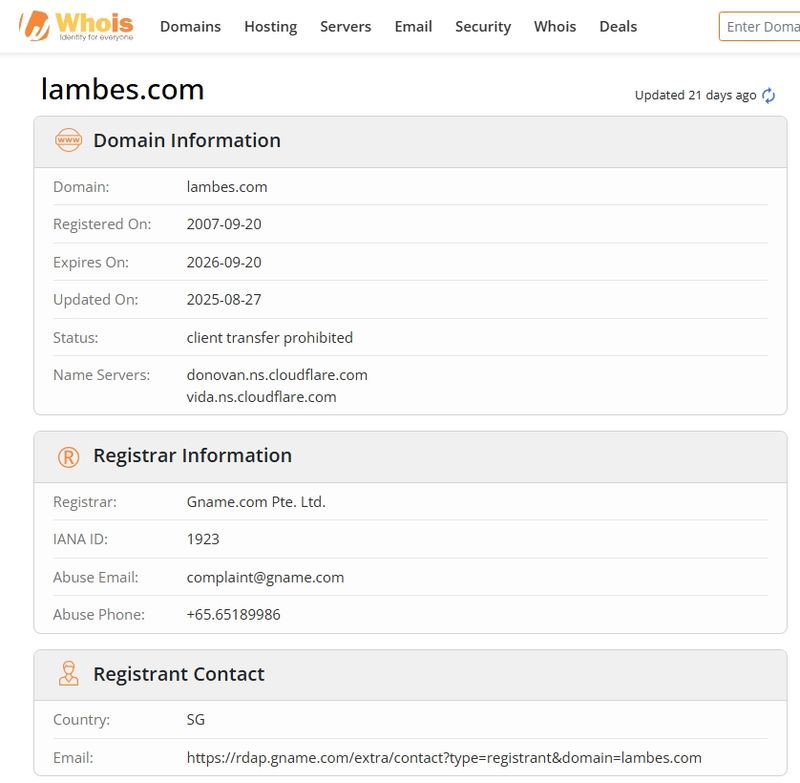This screenshot has height=783, width=800.
Task: Open the Whois menu item
Action: [x=555, y=27]
